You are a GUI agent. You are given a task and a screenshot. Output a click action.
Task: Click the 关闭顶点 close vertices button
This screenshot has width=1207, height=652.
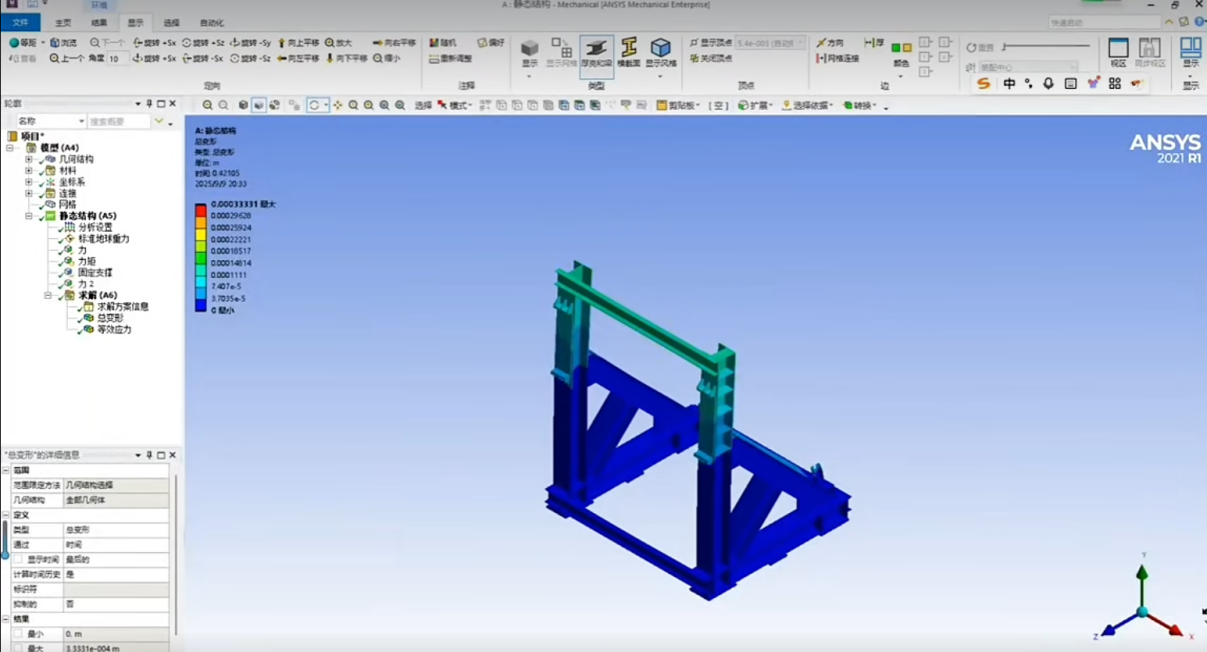[x=710, y=59]
